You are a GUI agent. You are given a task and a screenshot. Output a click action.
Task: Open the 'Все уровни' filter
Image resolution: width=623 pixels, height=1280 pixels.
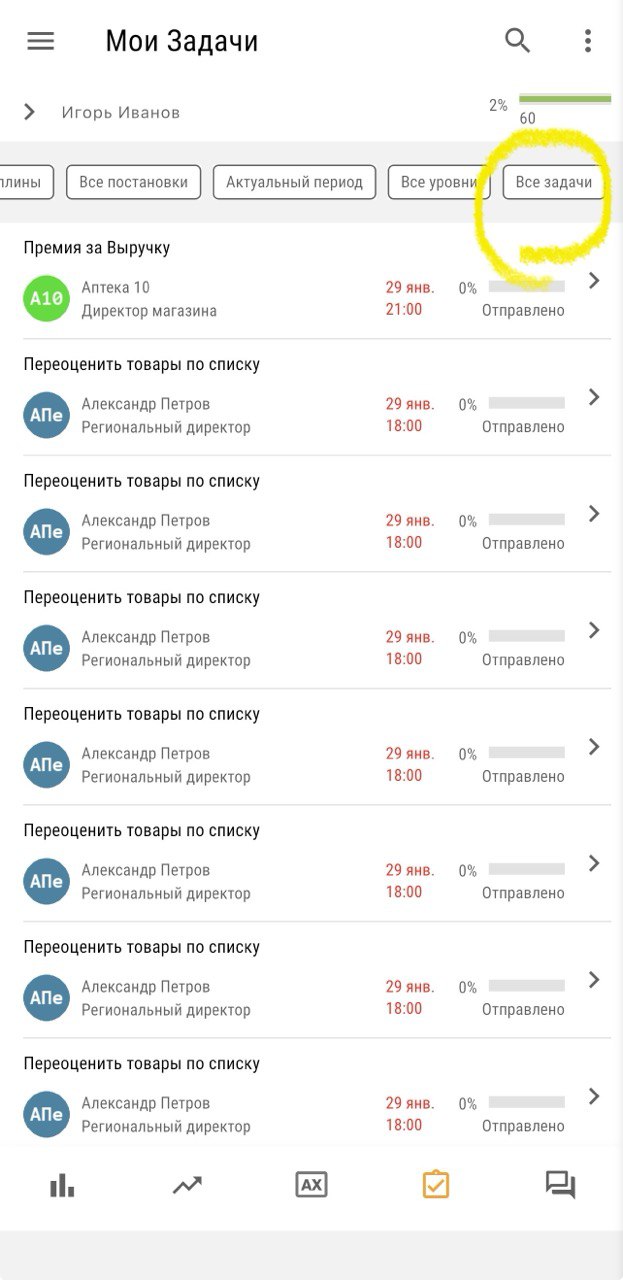[438, 182]
